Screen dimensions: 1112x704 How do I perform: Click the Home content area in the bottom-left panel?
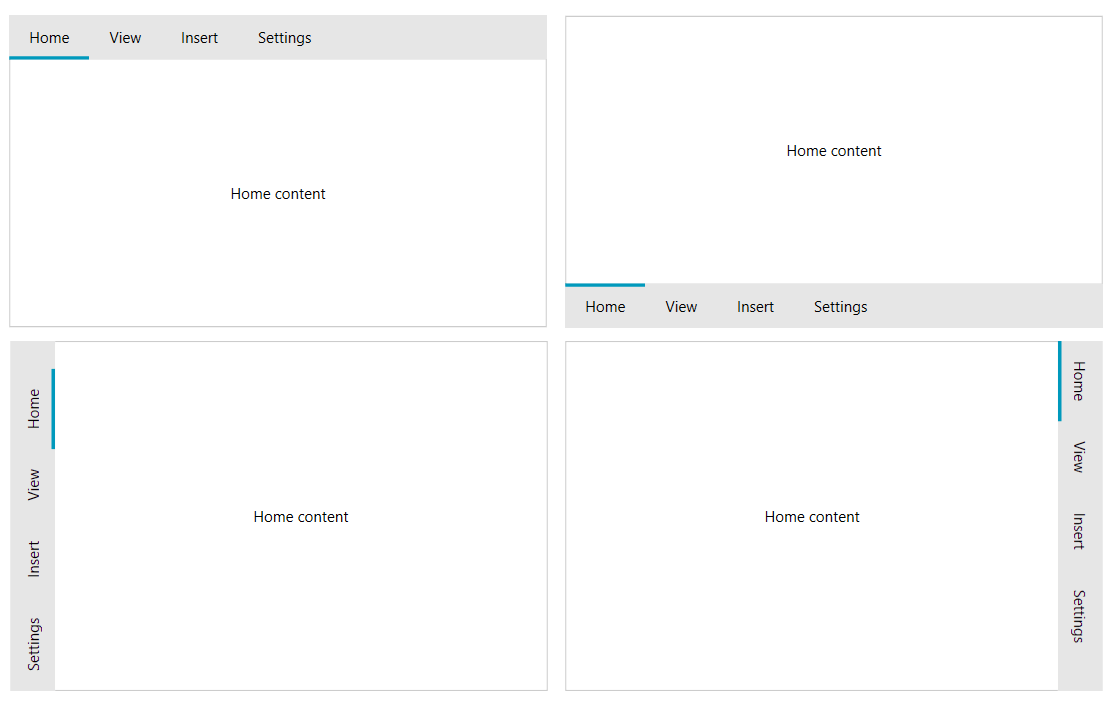301,516
